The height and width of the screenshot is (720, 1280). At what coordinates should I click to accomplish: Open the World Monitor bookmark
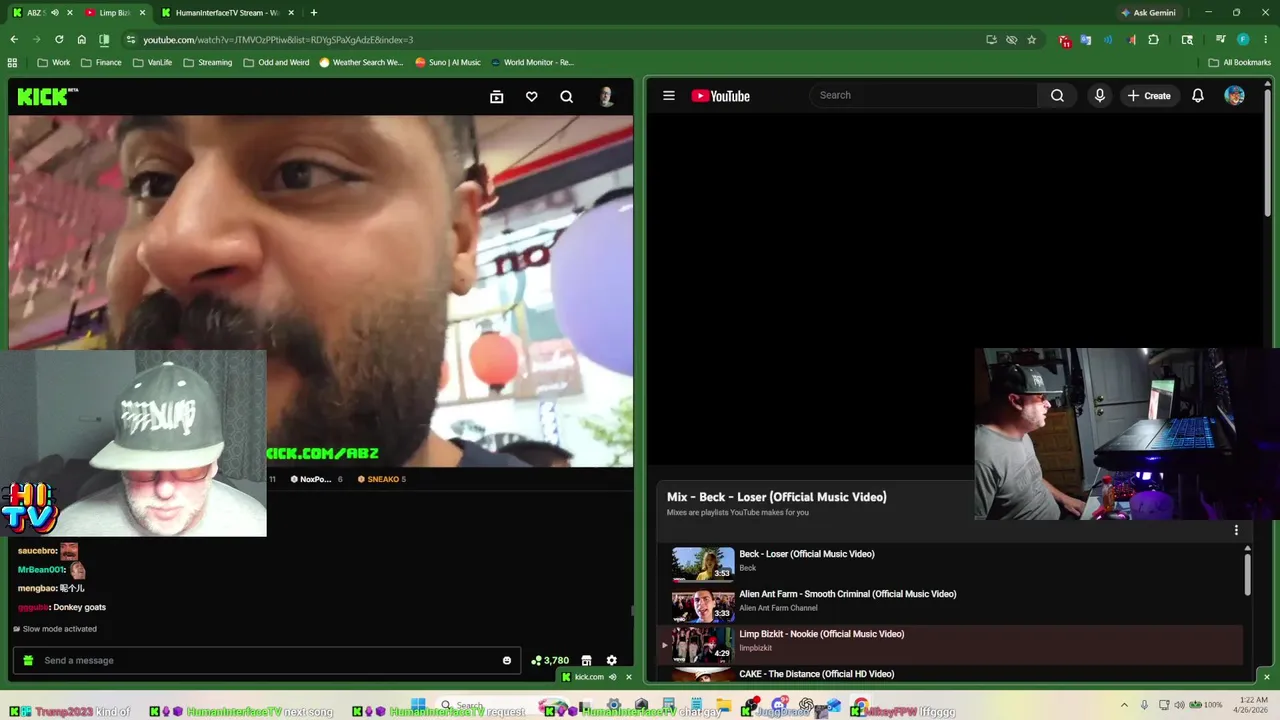[532, 62]
